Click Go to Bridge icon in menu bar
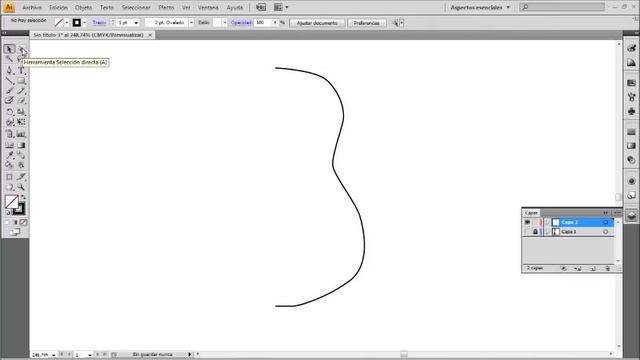Screen dimensions: 640x360 260,7
